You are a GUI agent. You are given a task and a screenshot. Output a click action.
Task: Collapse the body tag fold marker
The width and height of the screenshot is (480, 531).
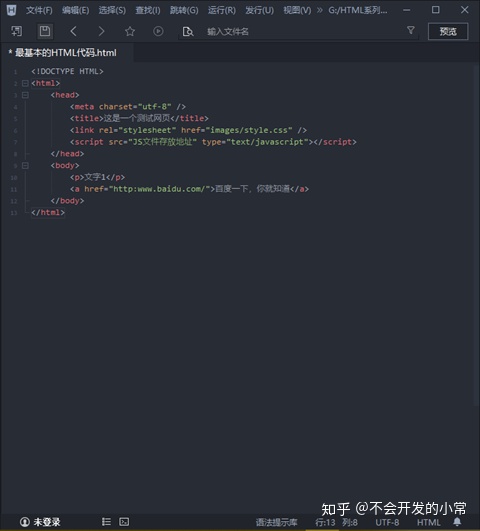25,166
